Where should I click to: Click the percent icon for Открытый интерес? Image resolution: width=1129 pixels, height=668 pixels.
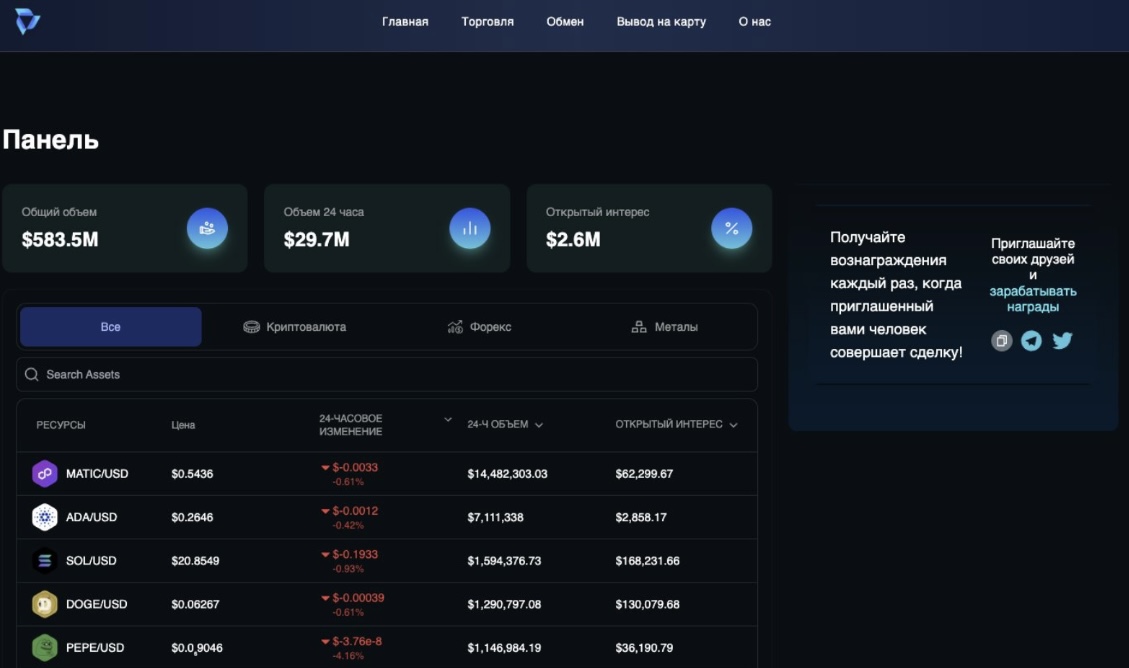731,229
